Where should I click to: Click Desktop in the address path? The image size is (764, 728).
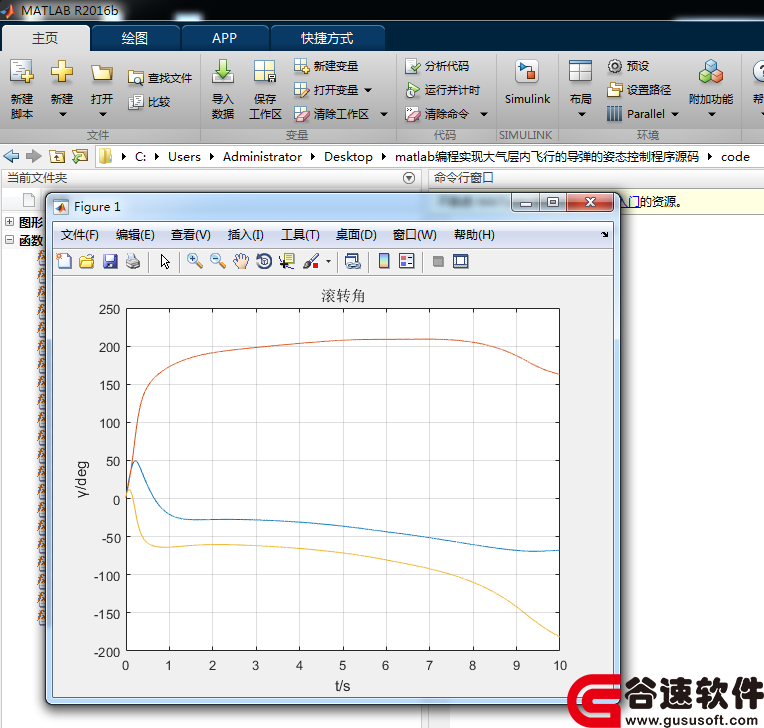coord(348,157)
